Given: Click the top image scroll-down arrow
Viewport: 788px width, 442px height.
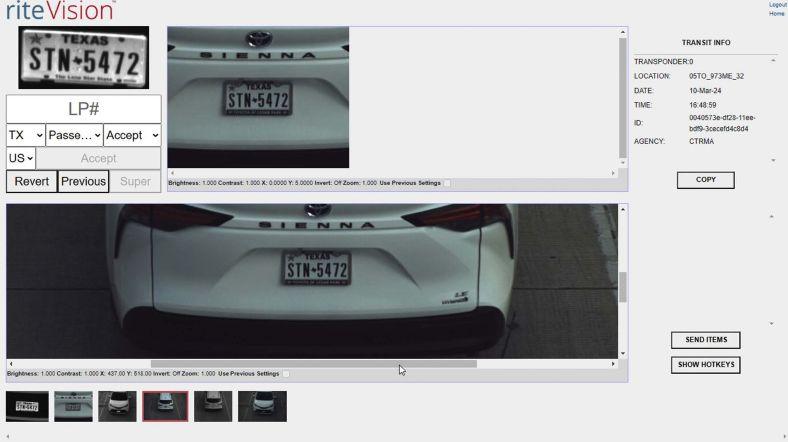Looking at the screenshot, I should (623, 163).
